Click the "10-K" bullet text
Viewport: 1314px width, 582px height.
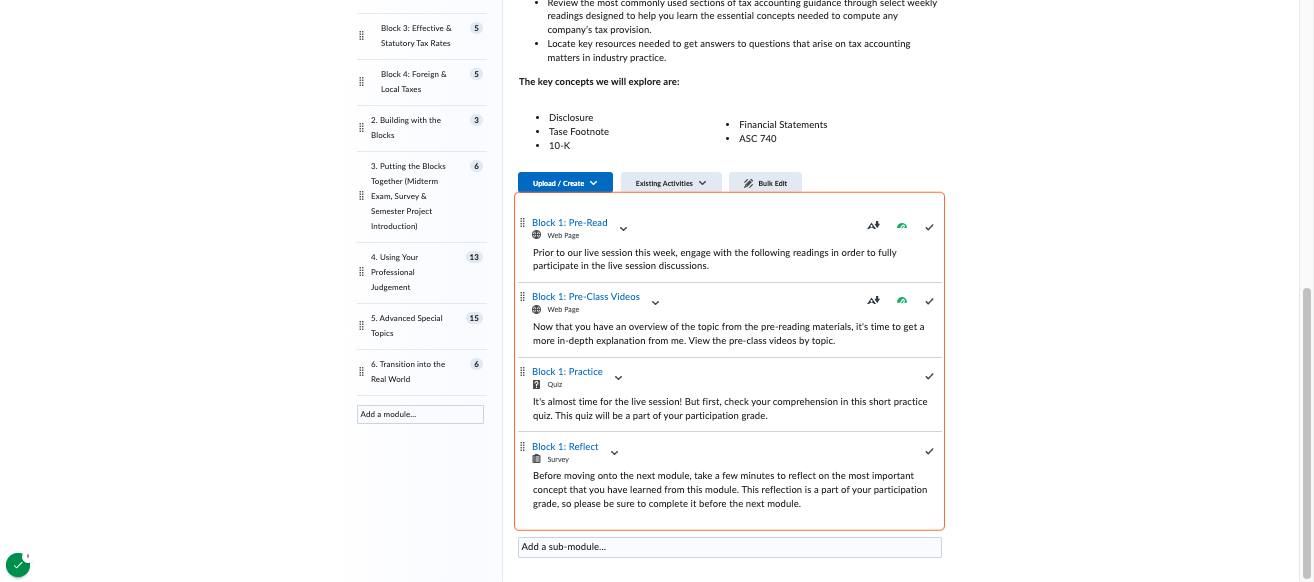560,146
